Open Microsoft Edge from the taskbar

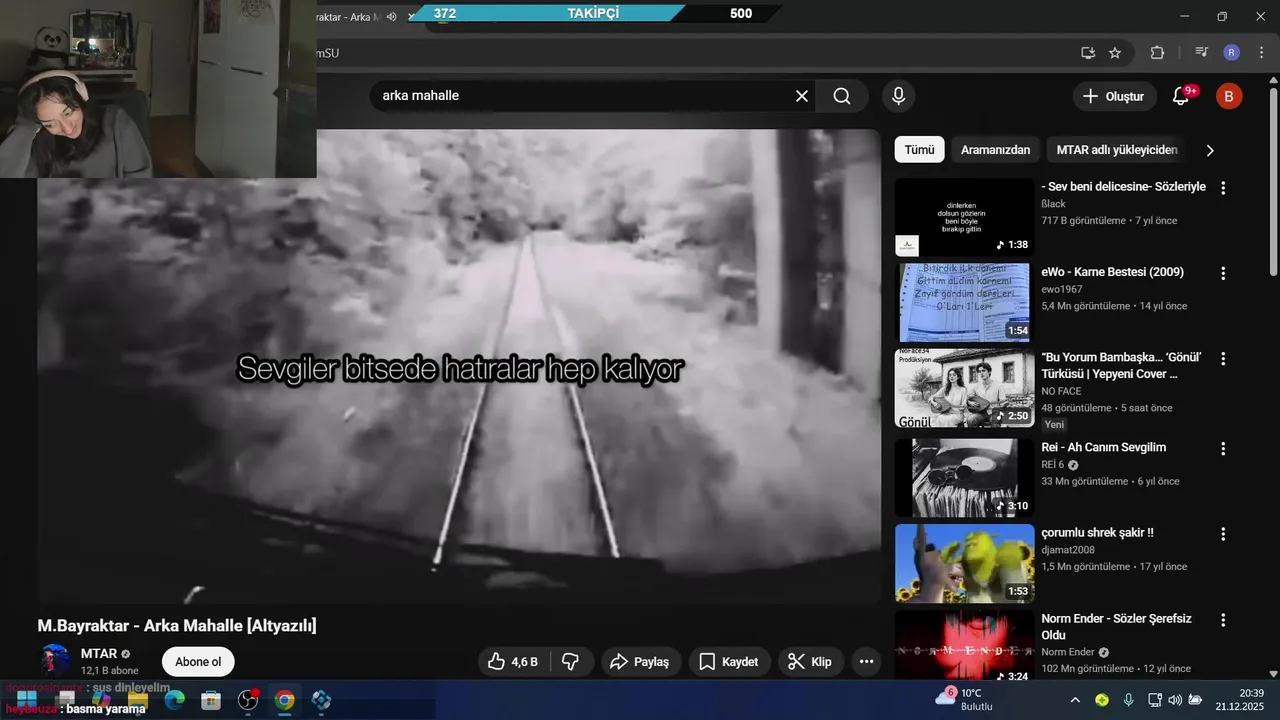[175, 700]
